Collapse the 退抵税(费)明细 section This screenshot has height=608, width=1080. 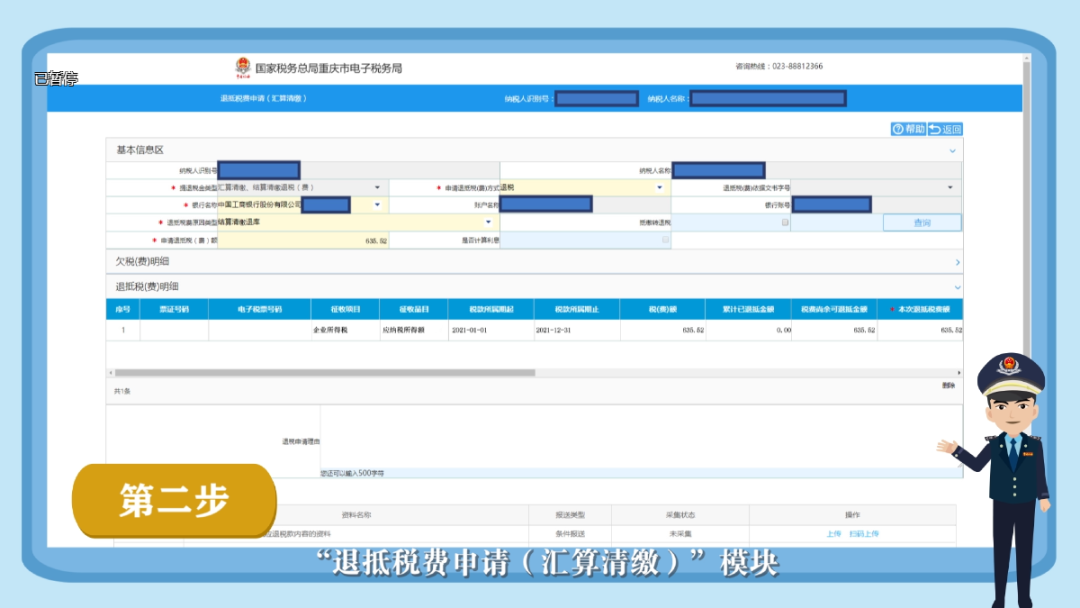tap(956, 287)
